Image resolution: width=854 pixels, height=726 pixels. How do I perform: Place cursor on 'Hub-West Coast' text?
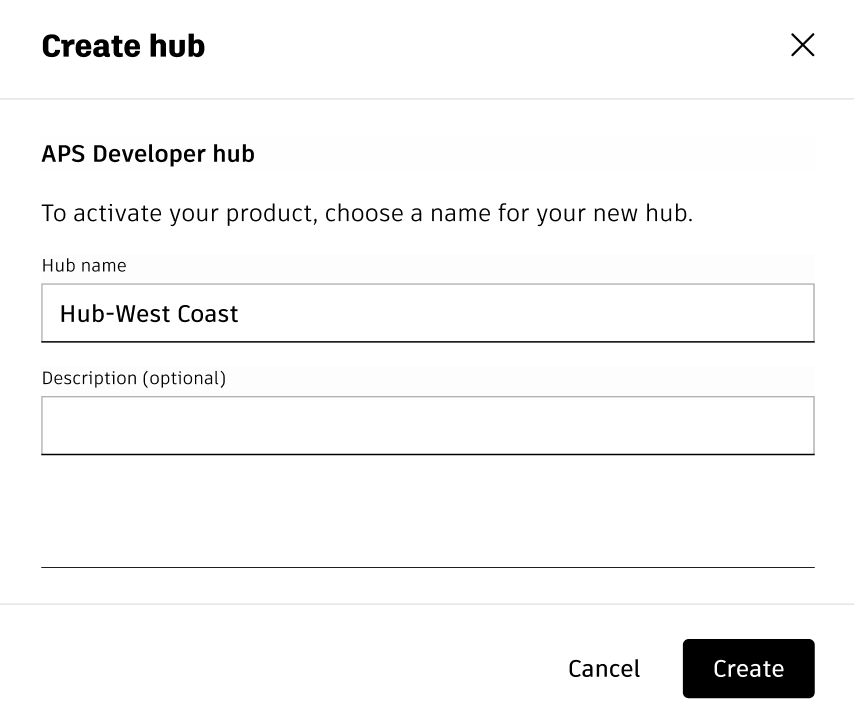149,314
